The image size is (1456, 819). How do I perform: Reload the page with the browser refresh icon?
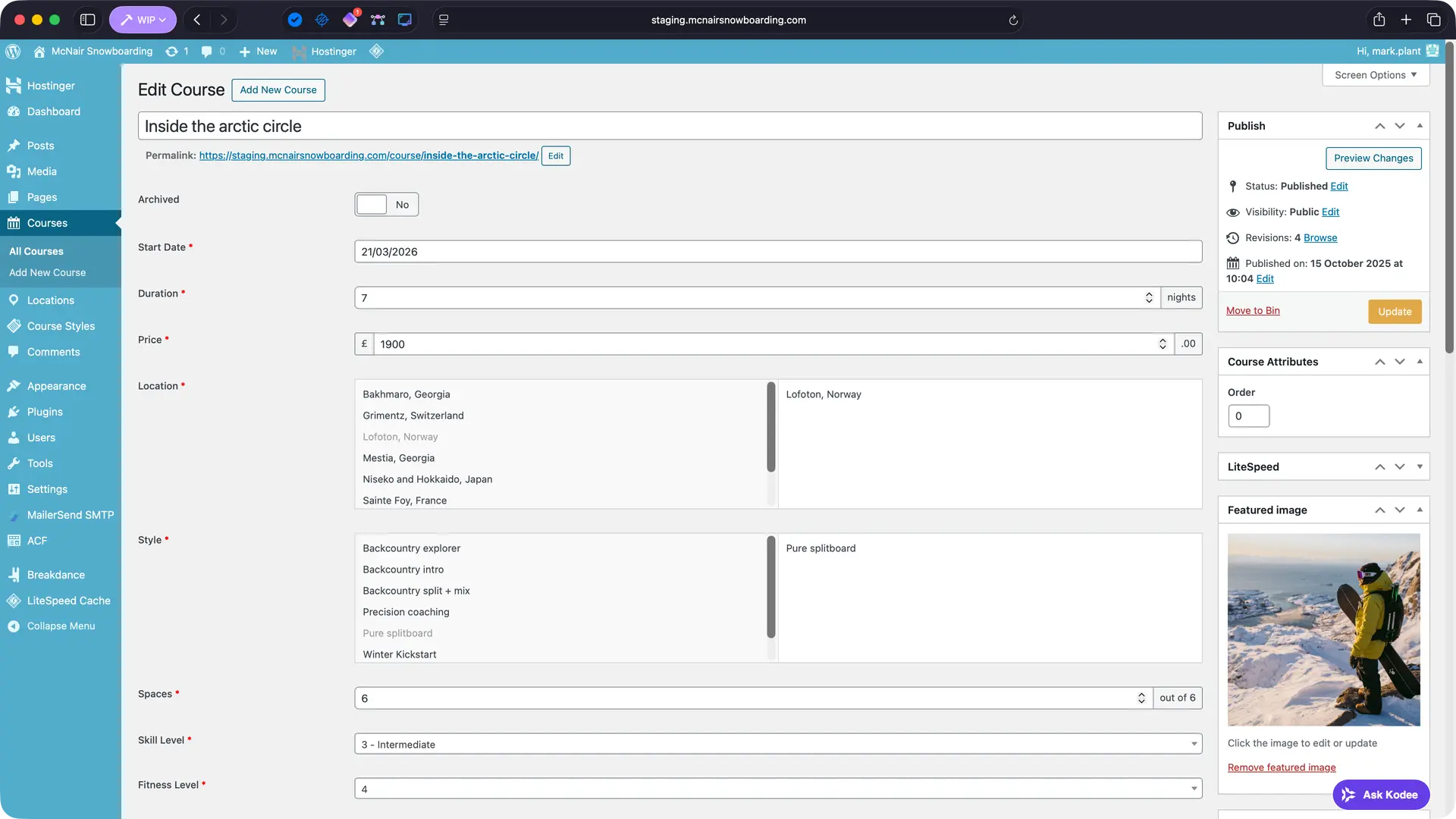coord(1013,20)
